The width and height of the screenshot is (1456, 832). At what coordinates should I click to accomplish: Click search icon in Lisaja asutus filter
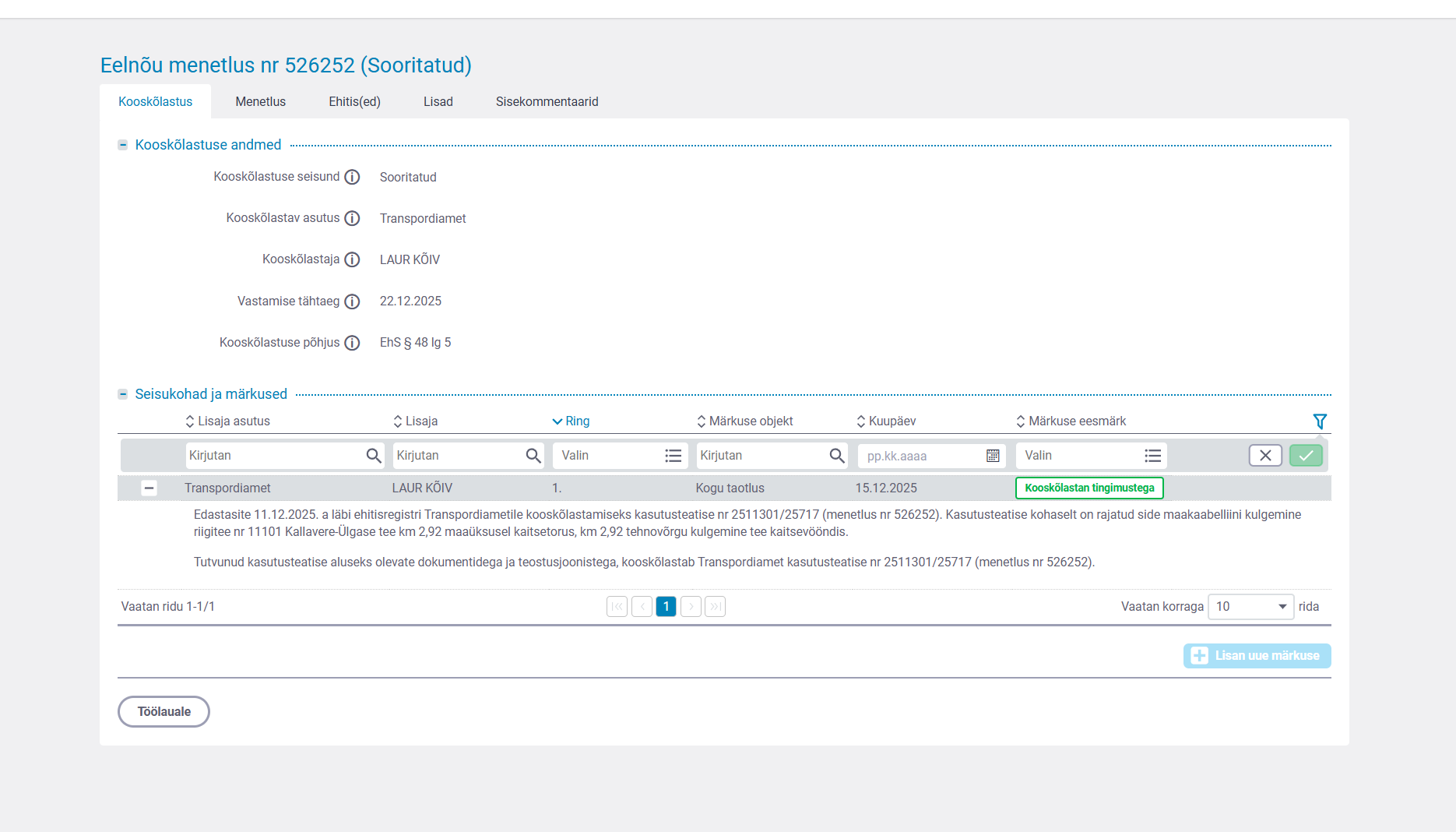pyautogui.click(x=374, y=456)
